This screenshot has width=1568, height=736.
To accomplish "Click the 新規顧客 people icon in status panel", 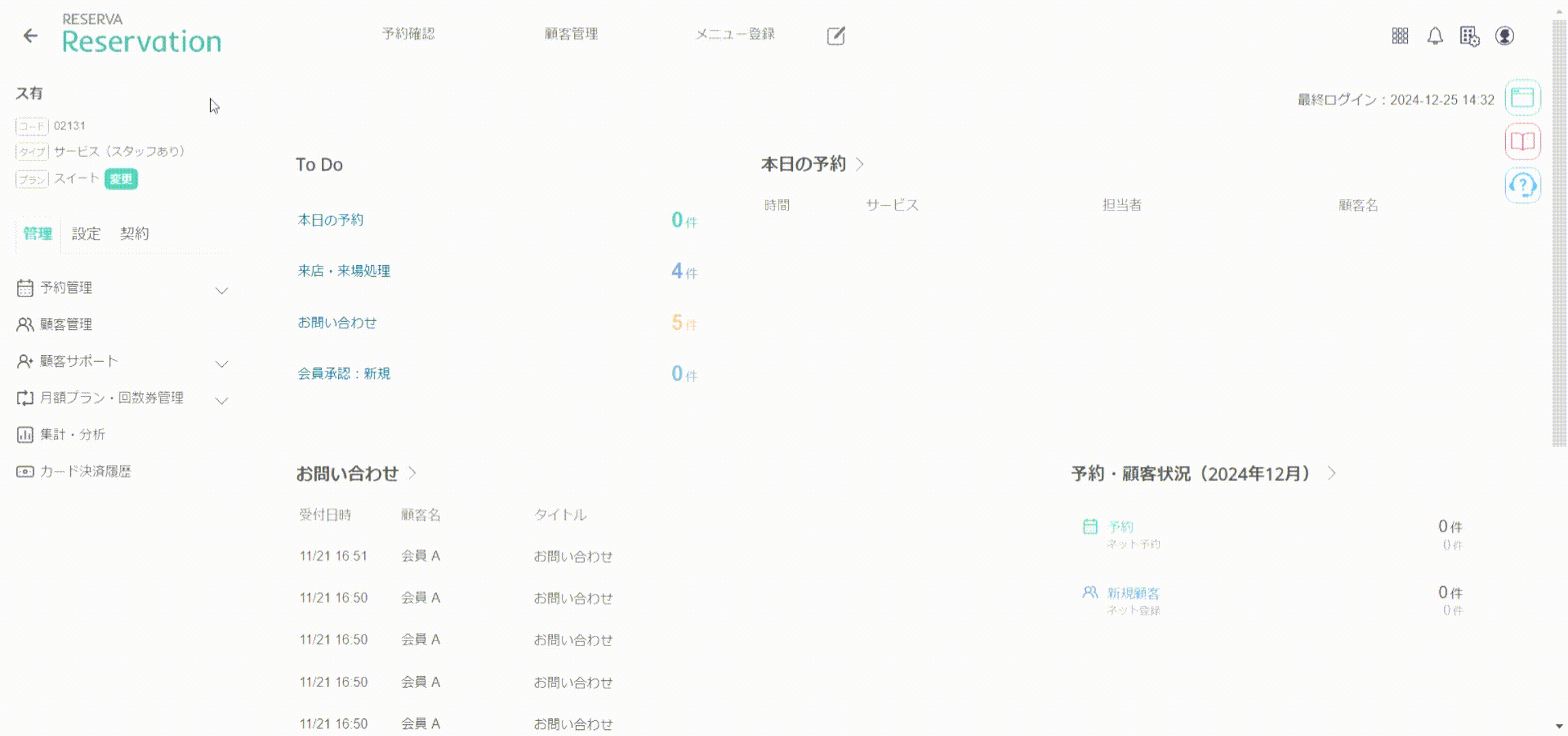I will pyautogui.click(x=1090, y=592).
